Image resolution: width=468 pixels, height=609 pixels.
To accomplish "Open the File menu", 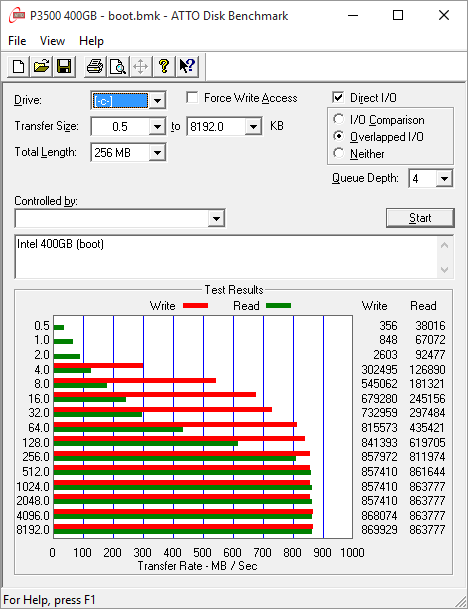I will [17, 41].
